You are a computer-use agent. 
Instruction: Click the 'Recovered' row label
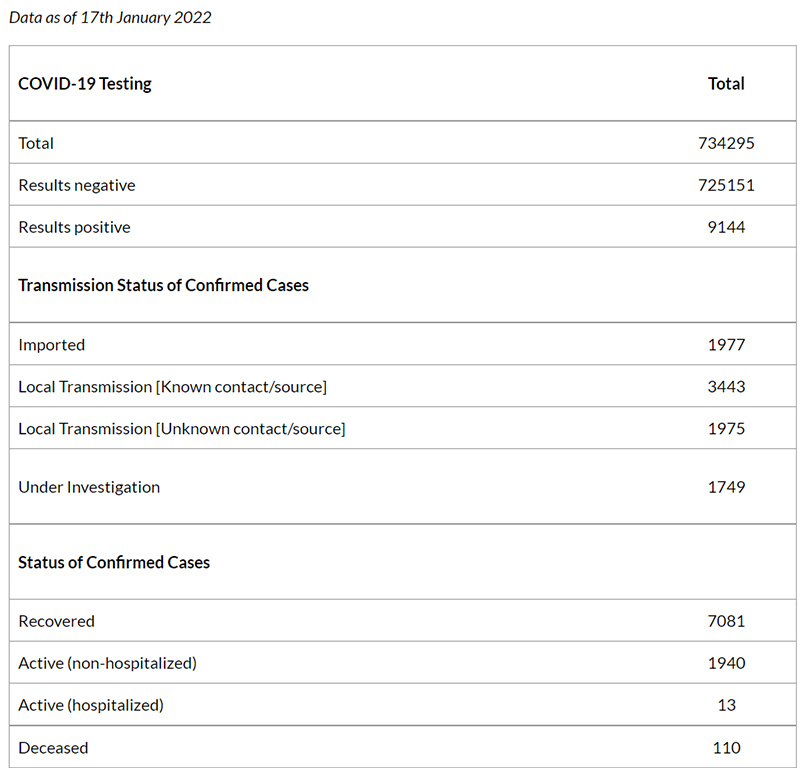click(x=56, y=622)
